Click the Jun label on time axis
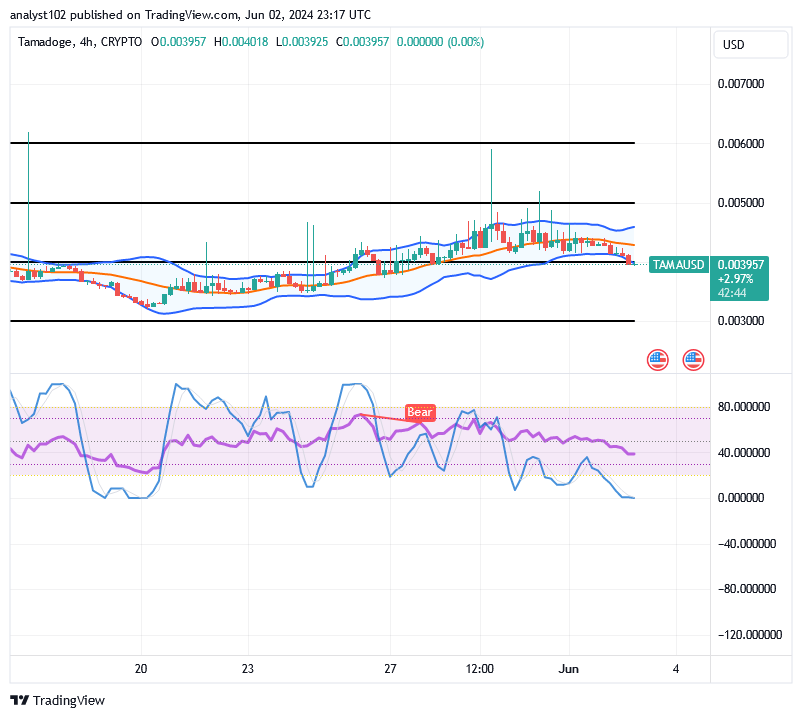This screenshot has height=718, width=802. pos(568,669)
